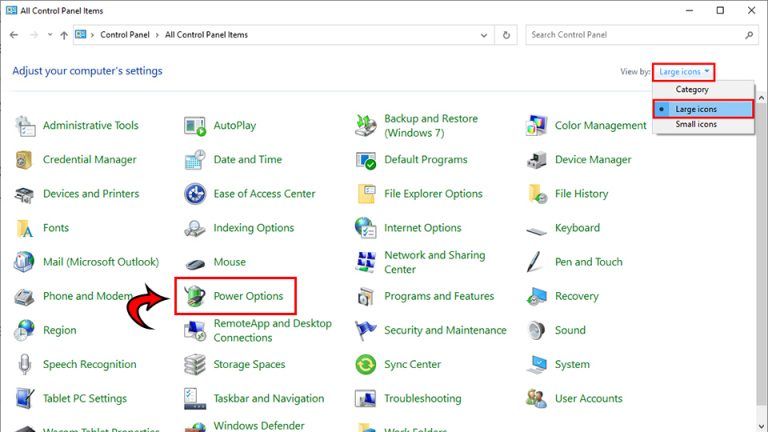Click the address bar Control Panel icon
Viewport: 768px width, 432px height.
81,35
